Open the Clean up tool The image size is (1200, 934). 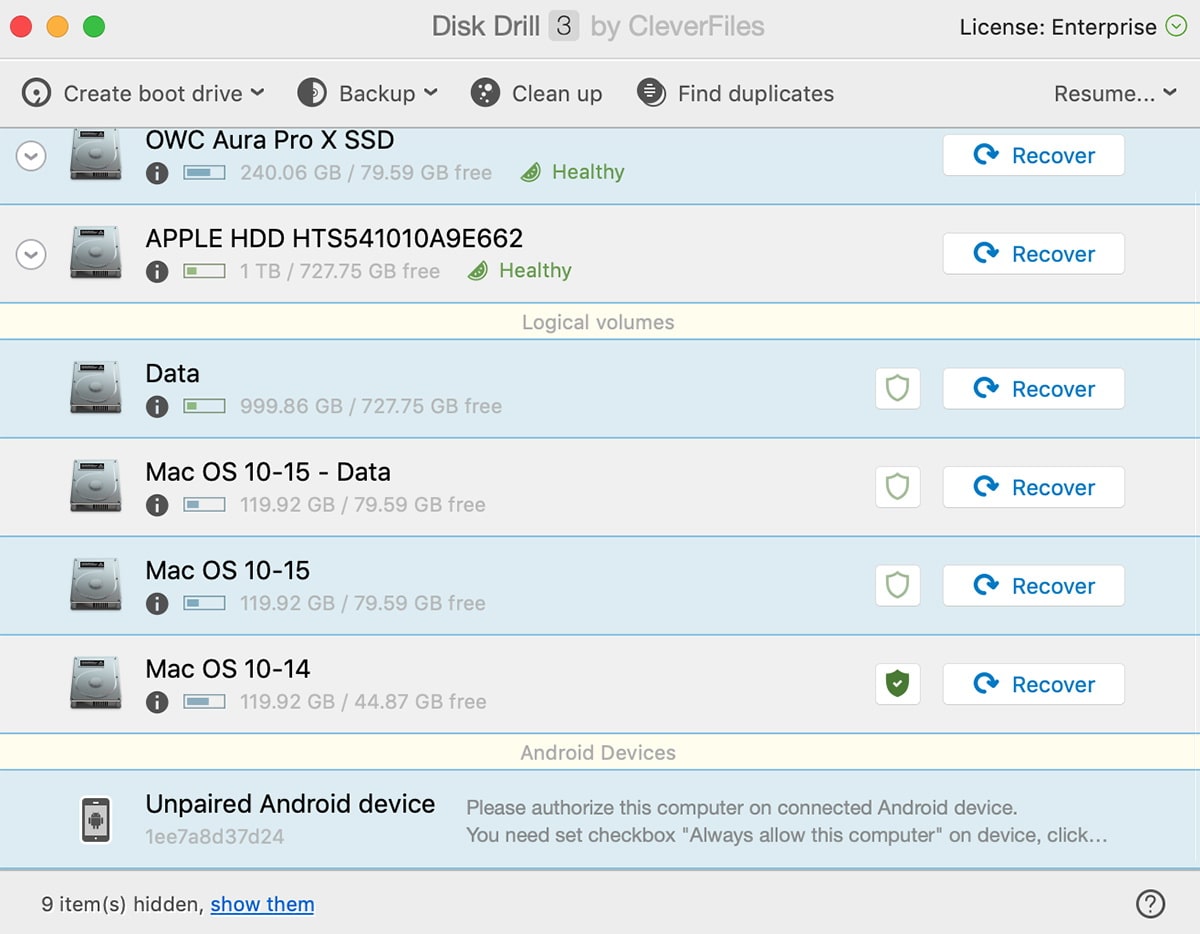pyautogui.click(x=536, y=93)
